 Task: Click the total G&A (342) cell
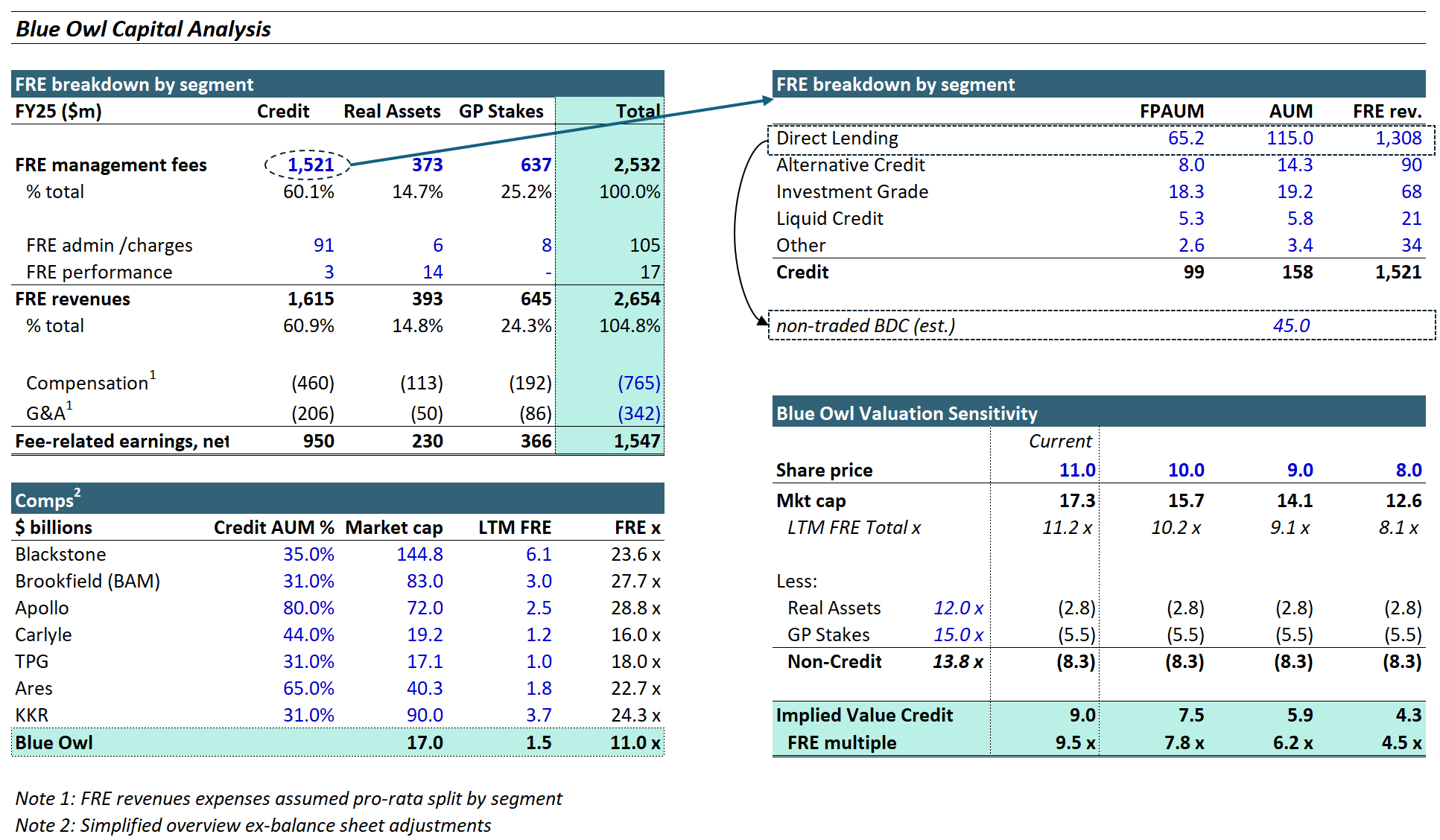tap(638, 413)
